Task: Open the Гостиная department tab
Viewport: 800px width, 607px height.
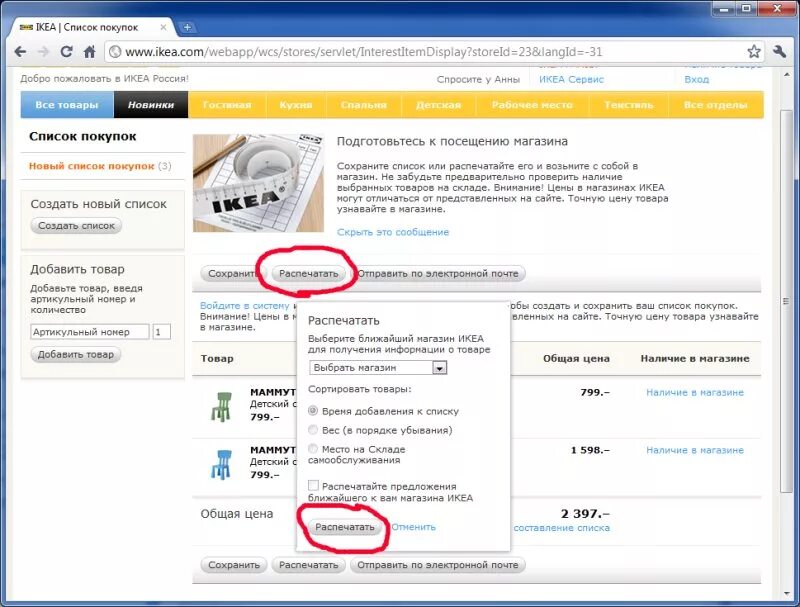Action: pos(227,105)
